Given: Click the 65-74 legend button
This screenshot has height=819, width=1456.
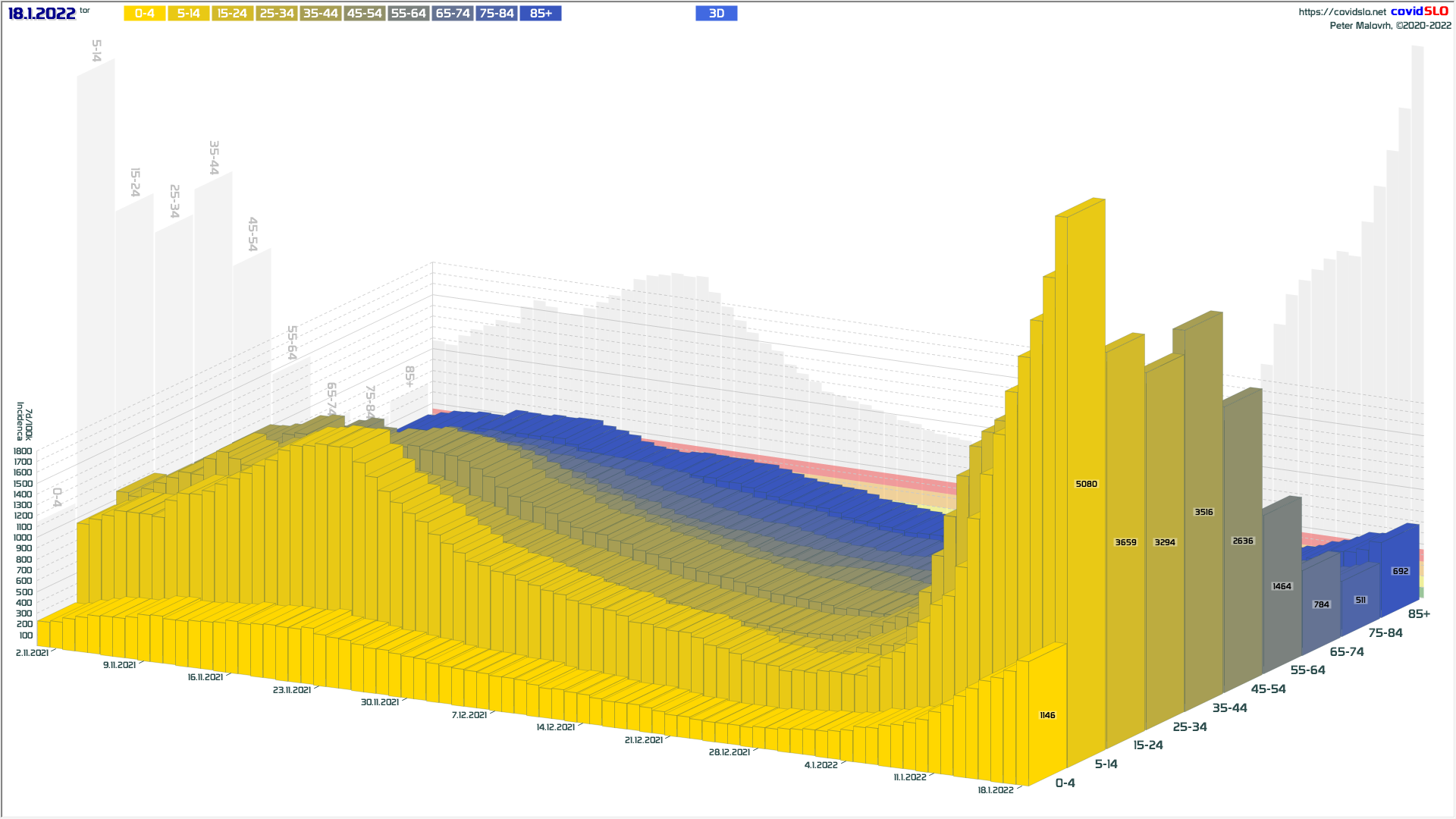Looking at the screenshot, I should click(x=453, y=14).
